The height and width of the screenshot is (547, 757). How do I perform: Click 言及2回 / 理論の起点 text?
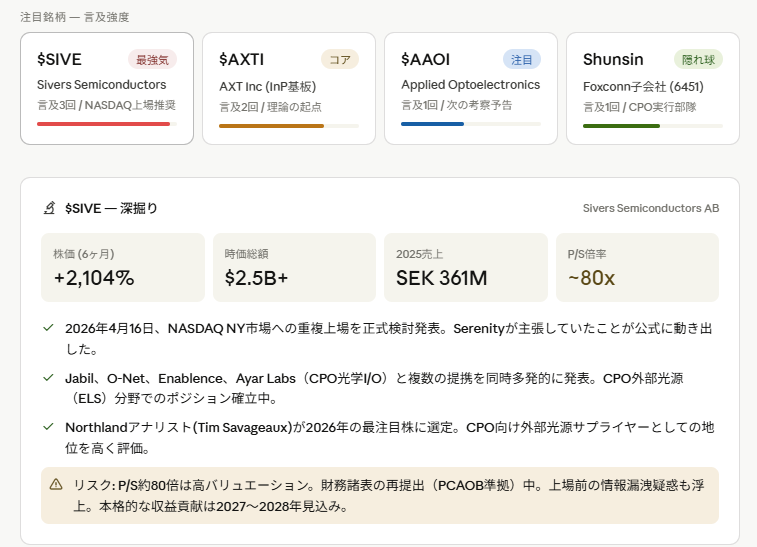click(x=270, y=107)
